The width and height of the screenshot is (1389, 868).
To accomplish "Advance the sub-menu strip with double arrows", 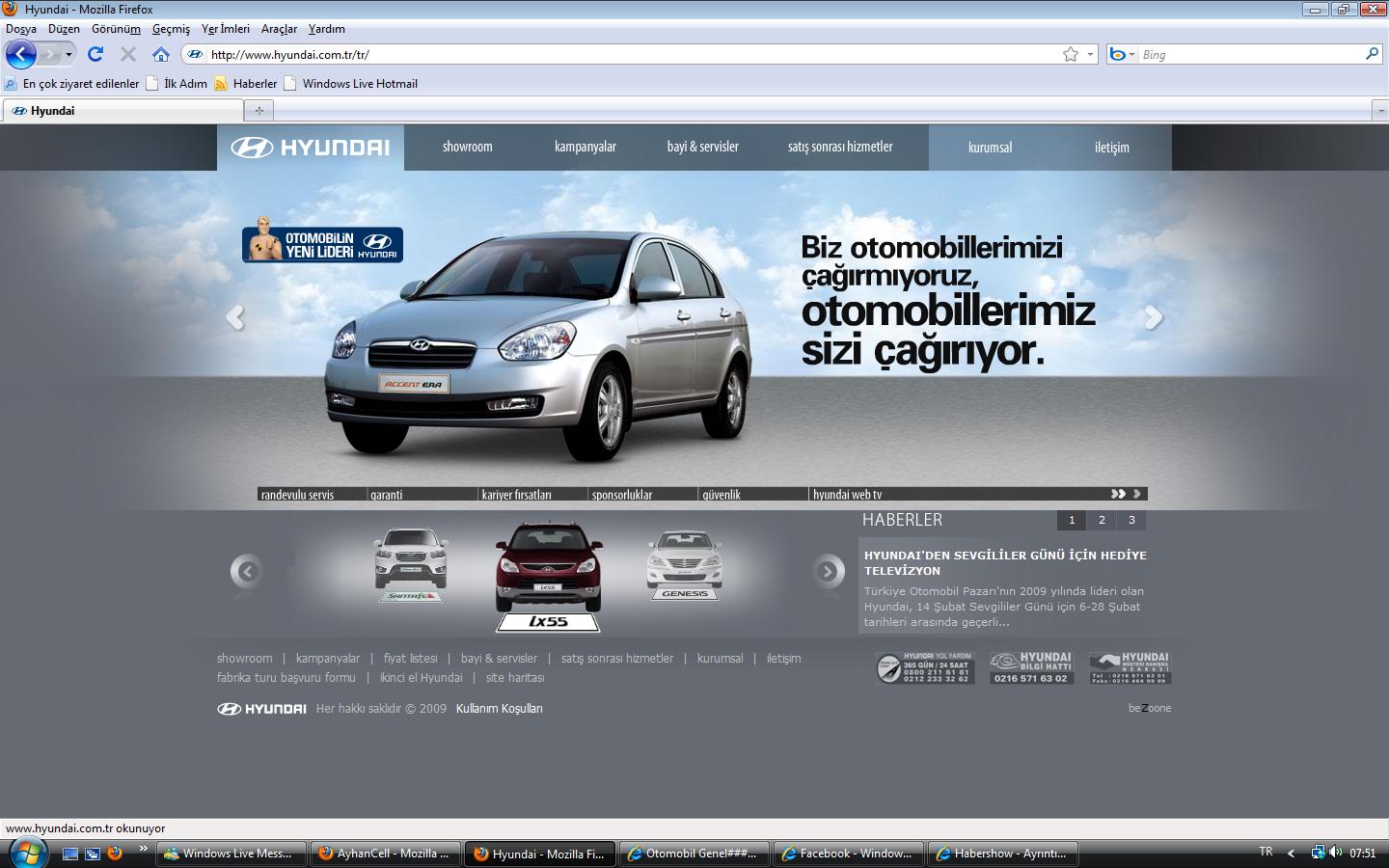I will click(1118, 494).
